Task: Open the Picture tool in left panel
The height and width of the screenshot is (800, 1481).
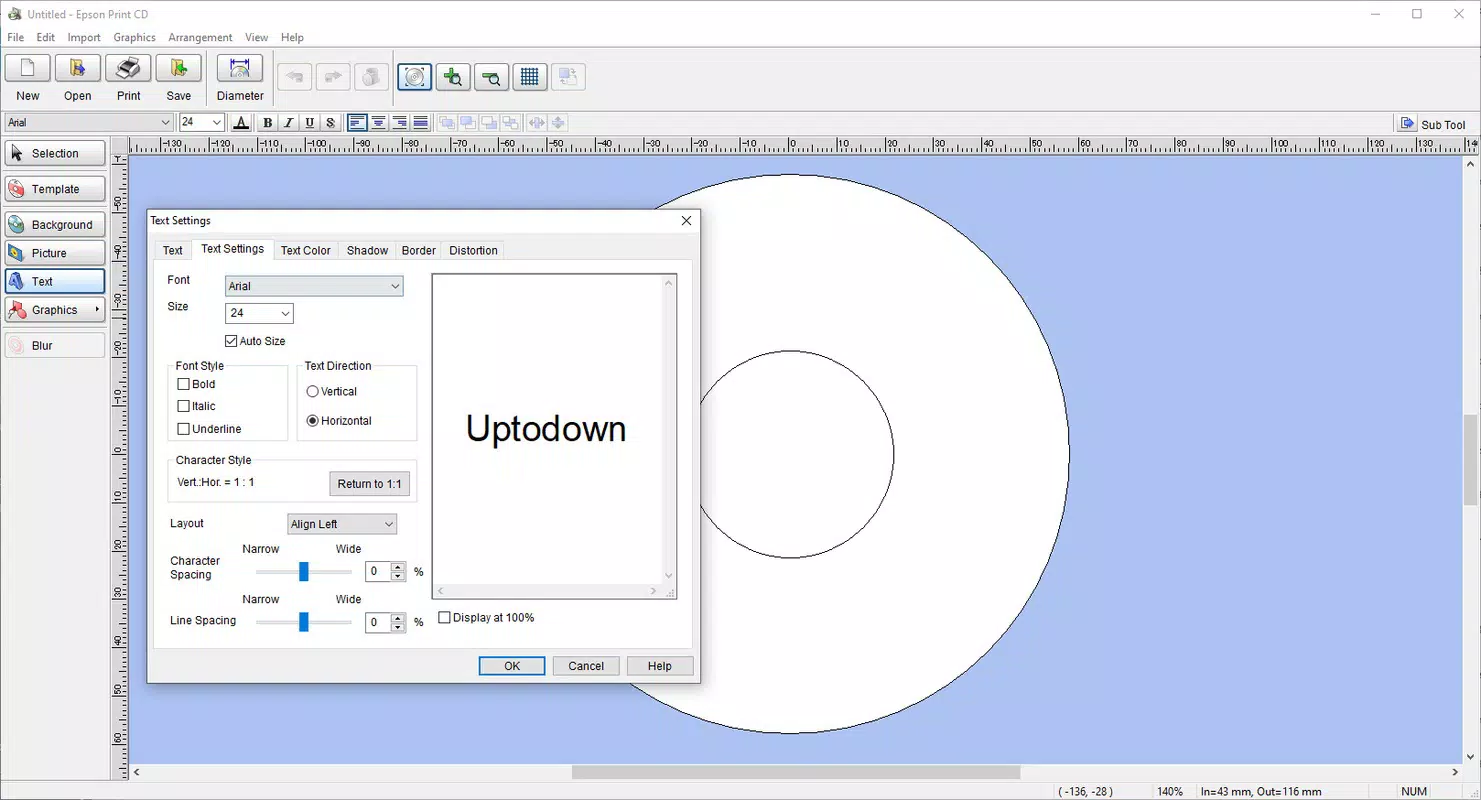Action: pyautogui.click(x=55, y=253)
